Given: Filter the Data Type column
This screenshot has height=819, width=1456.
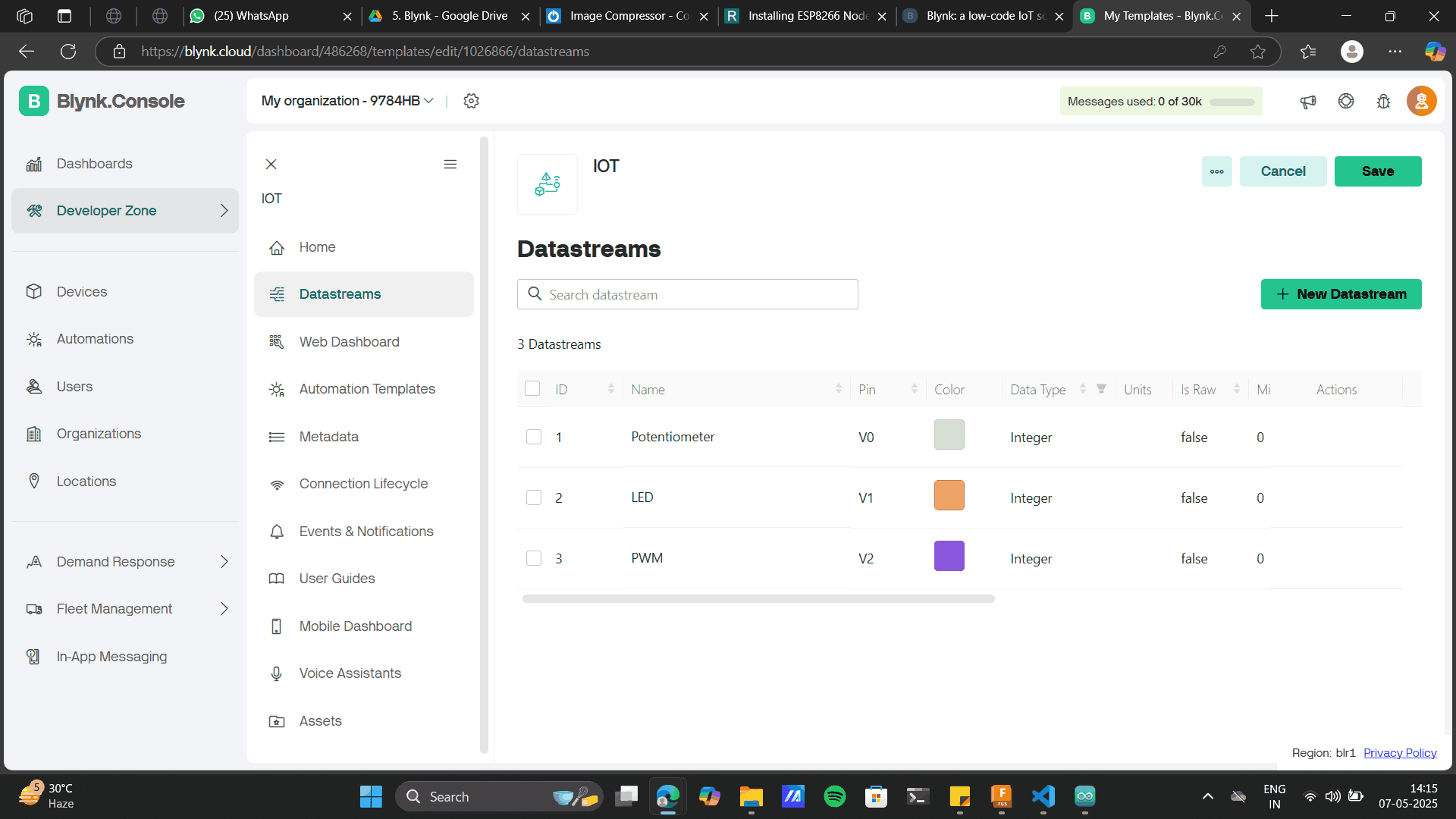Looking at the screenshot, I should point(1101,389).
